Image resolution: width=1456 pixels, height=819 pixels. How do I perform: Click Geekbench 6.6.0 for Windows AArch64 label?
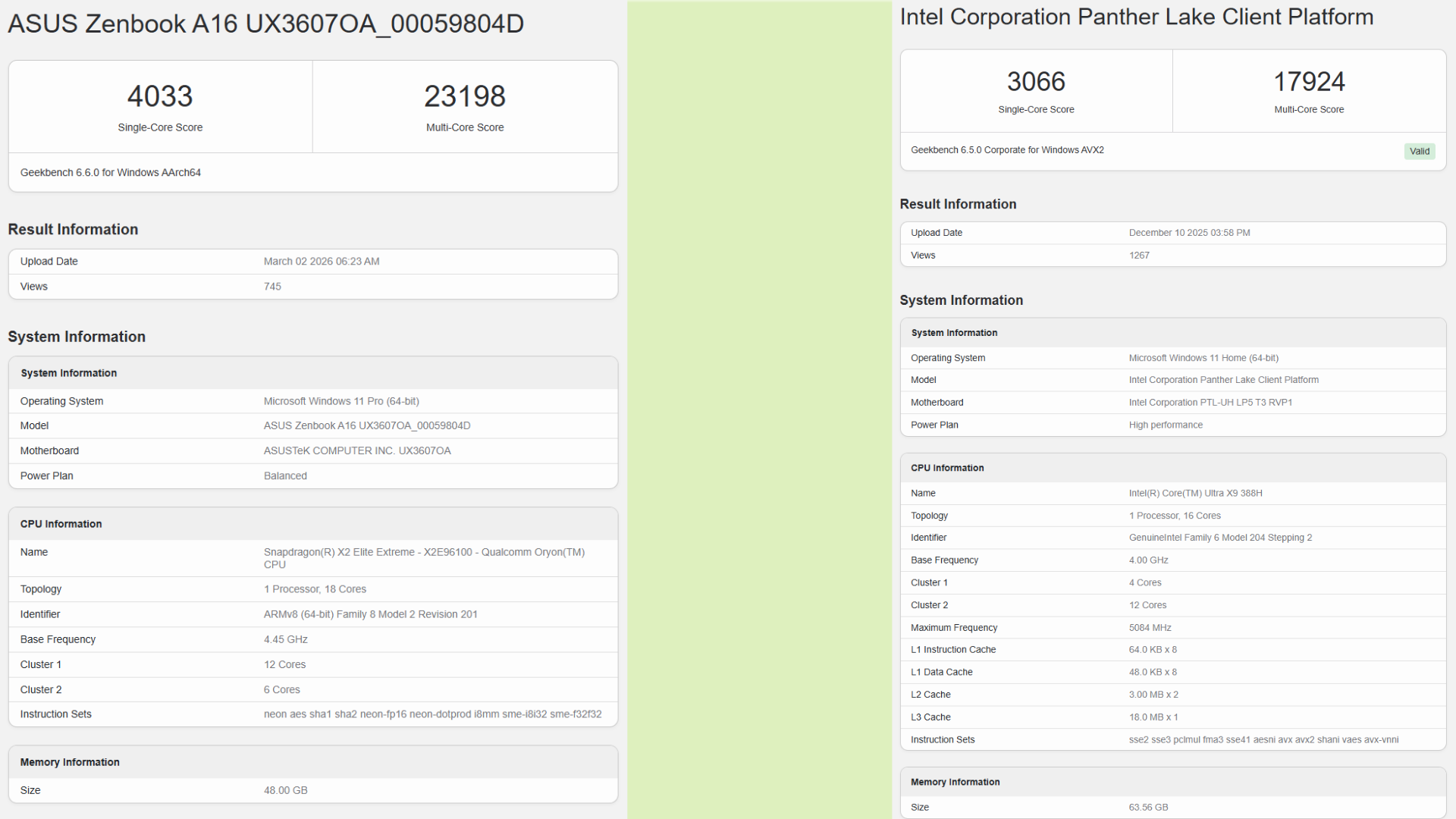point(110,172)
